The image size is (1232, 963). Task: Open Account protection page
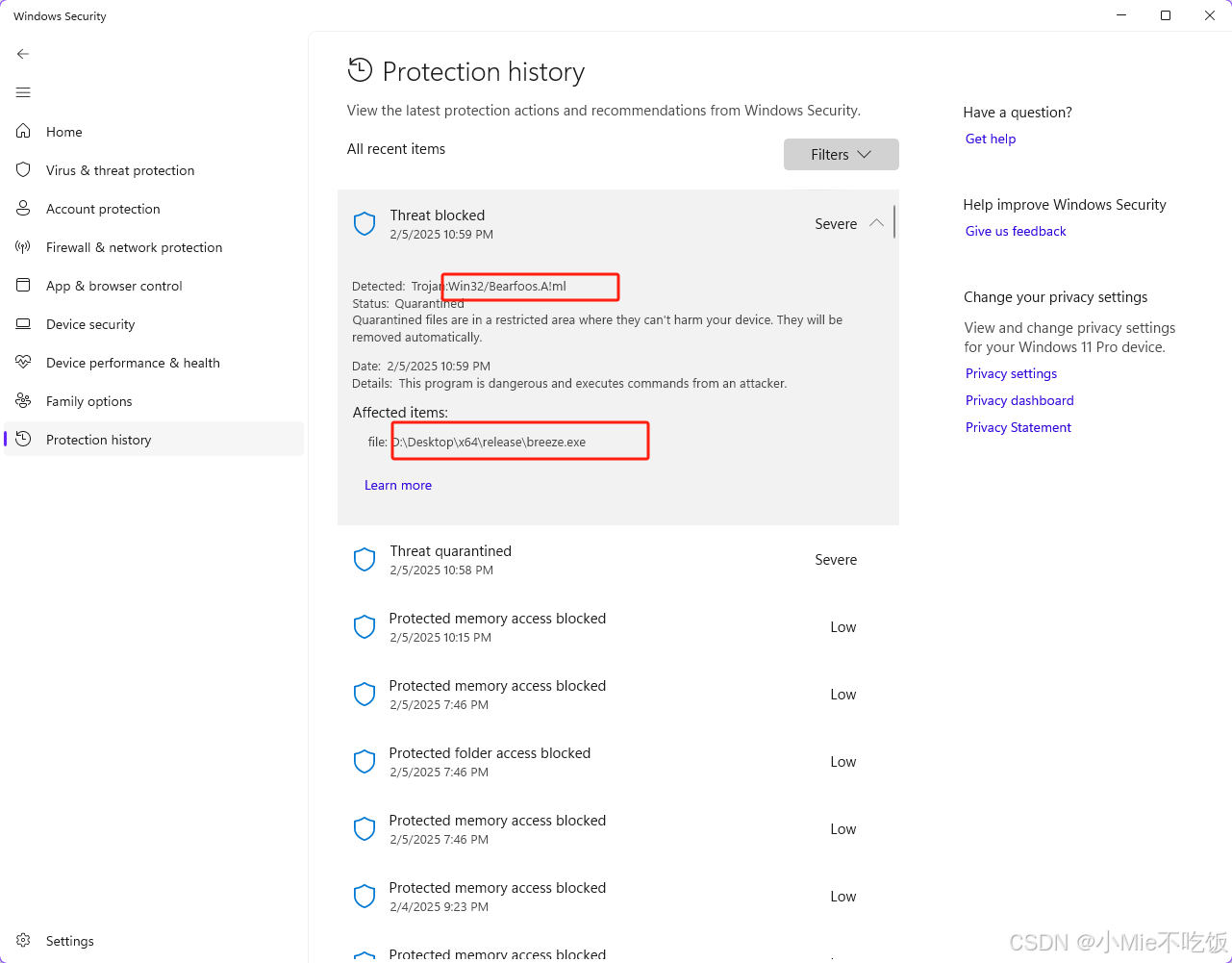(x=154, y=209)
